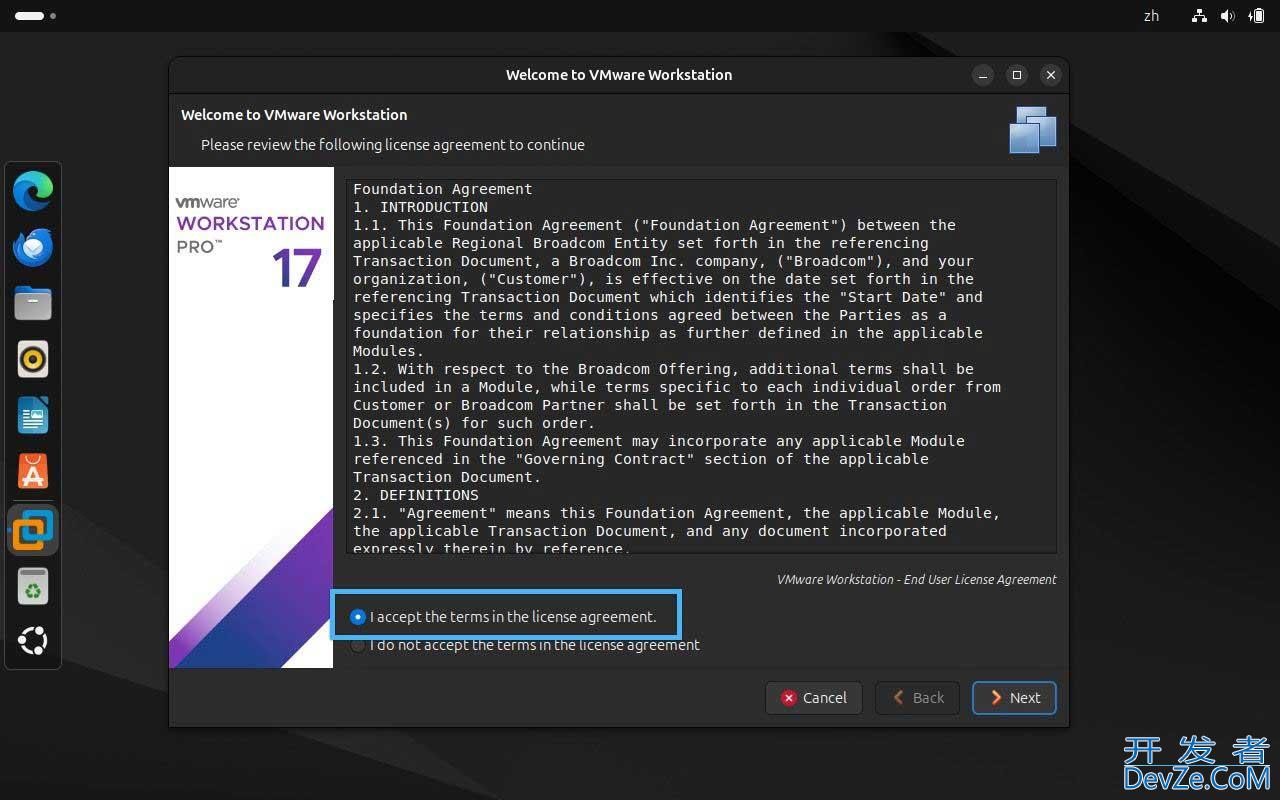Switch input source via zh indicator
Viewport: 1280px width, 800px height.
click(1151, 16)
